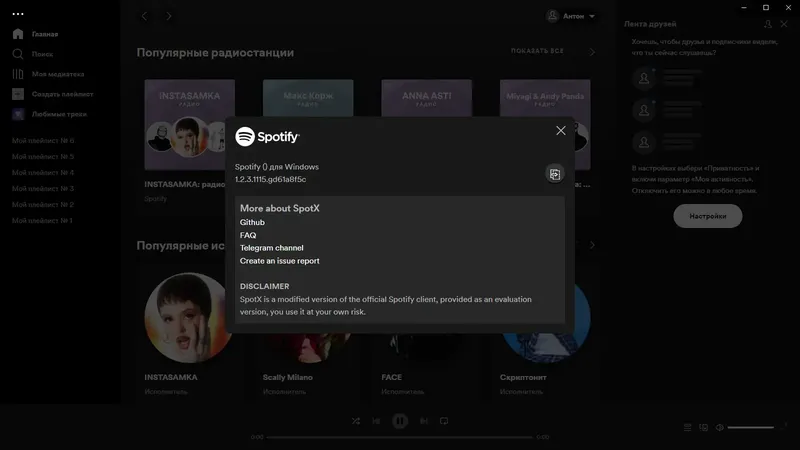Click the liked songs heart icon

[18, 114]
